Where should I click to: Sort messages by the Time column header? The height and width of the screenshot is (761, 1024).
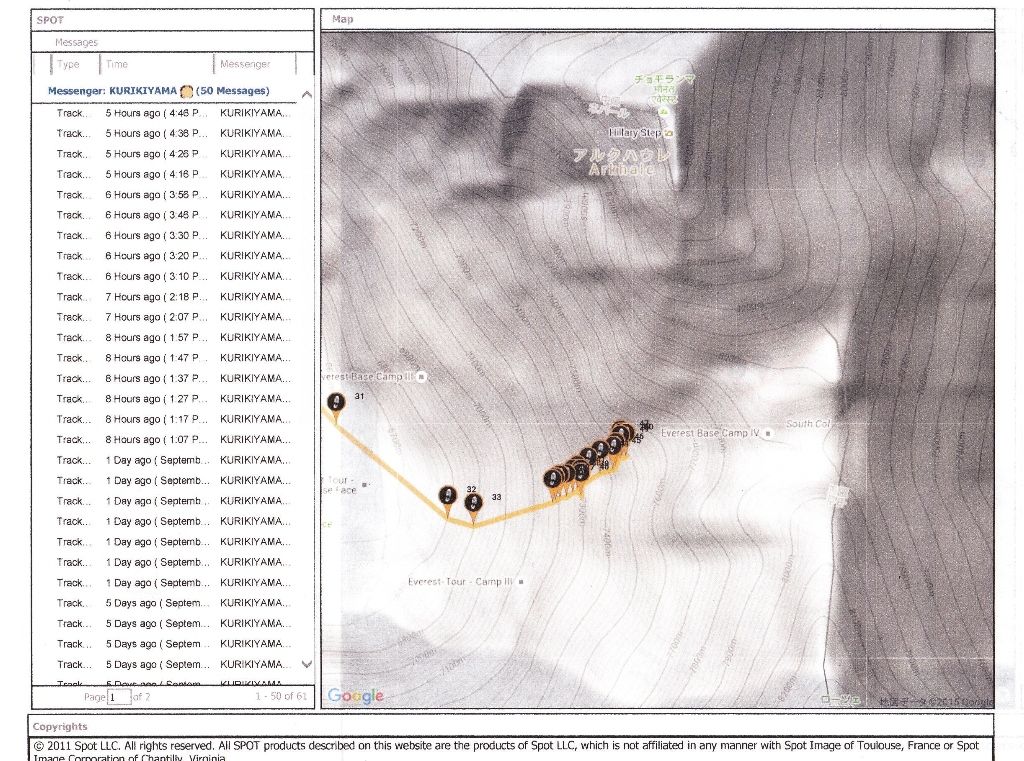tap(117, 64)
